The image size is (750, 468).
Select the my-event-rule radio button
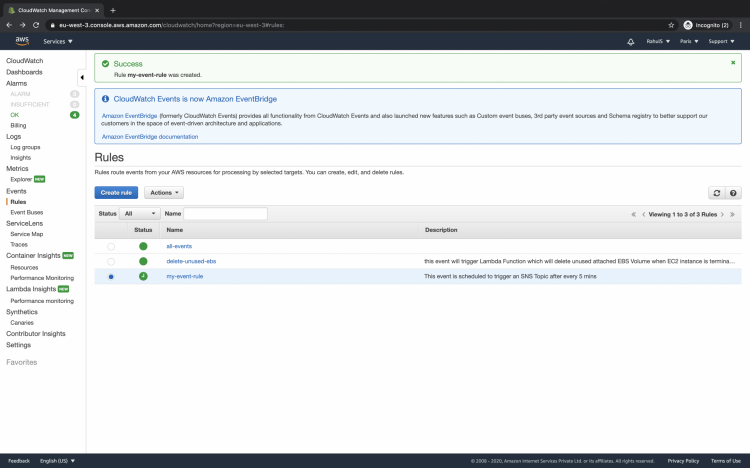coord(111,277)
